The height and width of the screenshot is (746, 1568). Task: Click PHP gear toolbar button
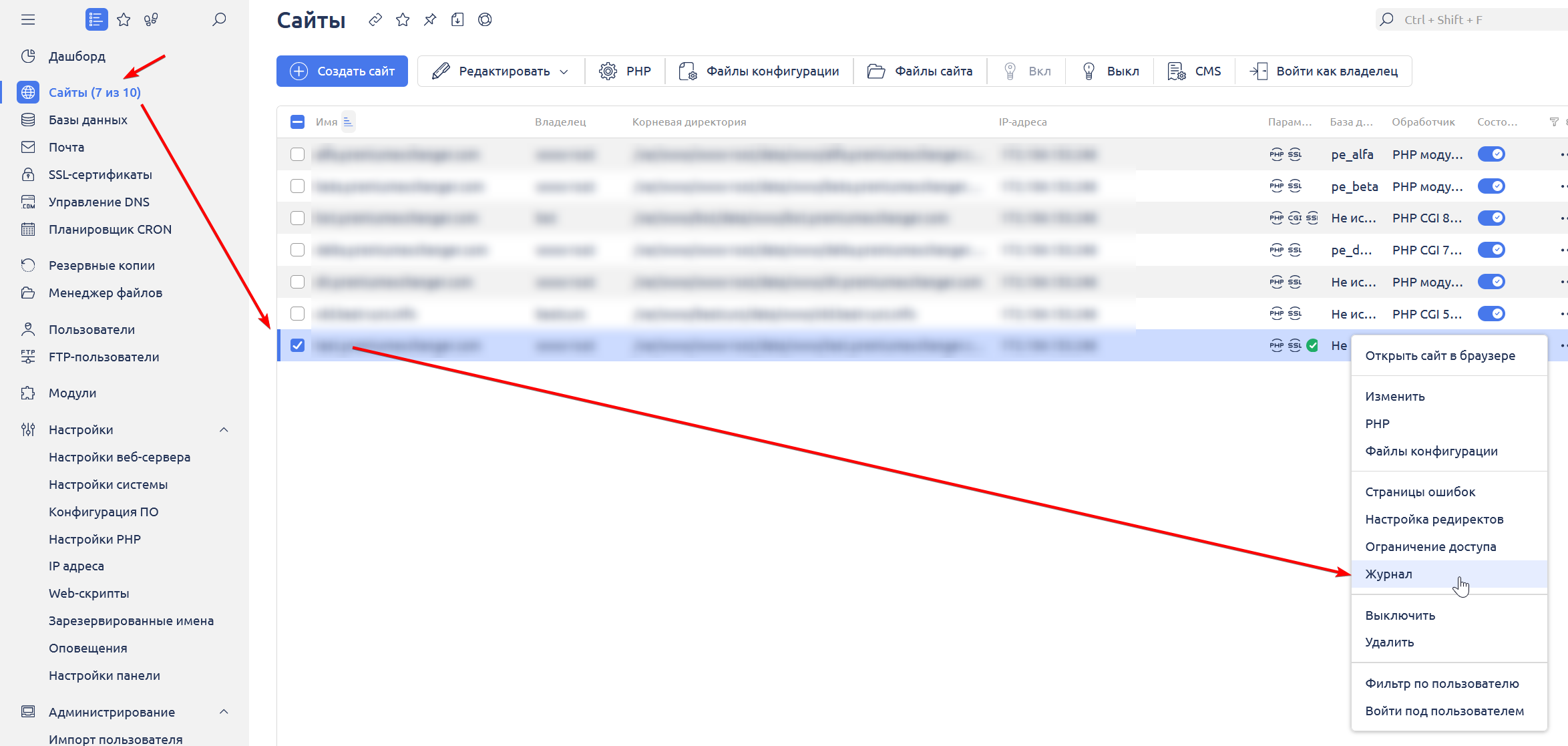coord(625,71)
